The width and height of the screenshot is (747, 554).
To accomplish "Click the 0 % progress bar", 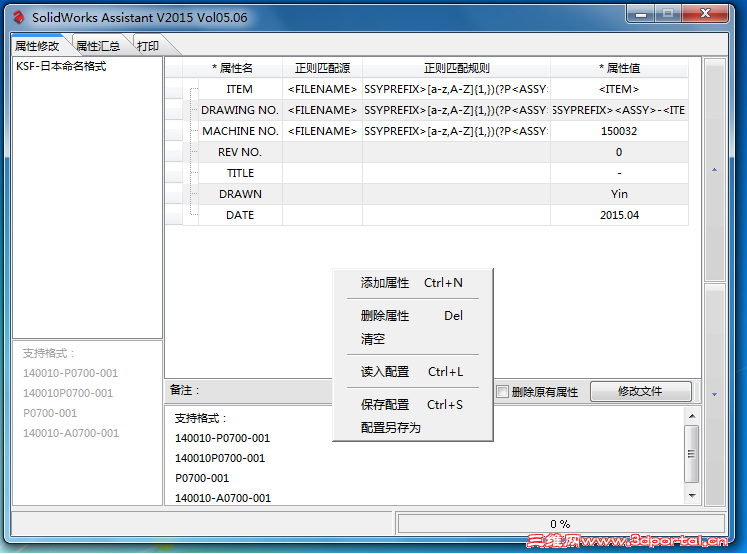I will pyautogui.click(x=561, y=524).
